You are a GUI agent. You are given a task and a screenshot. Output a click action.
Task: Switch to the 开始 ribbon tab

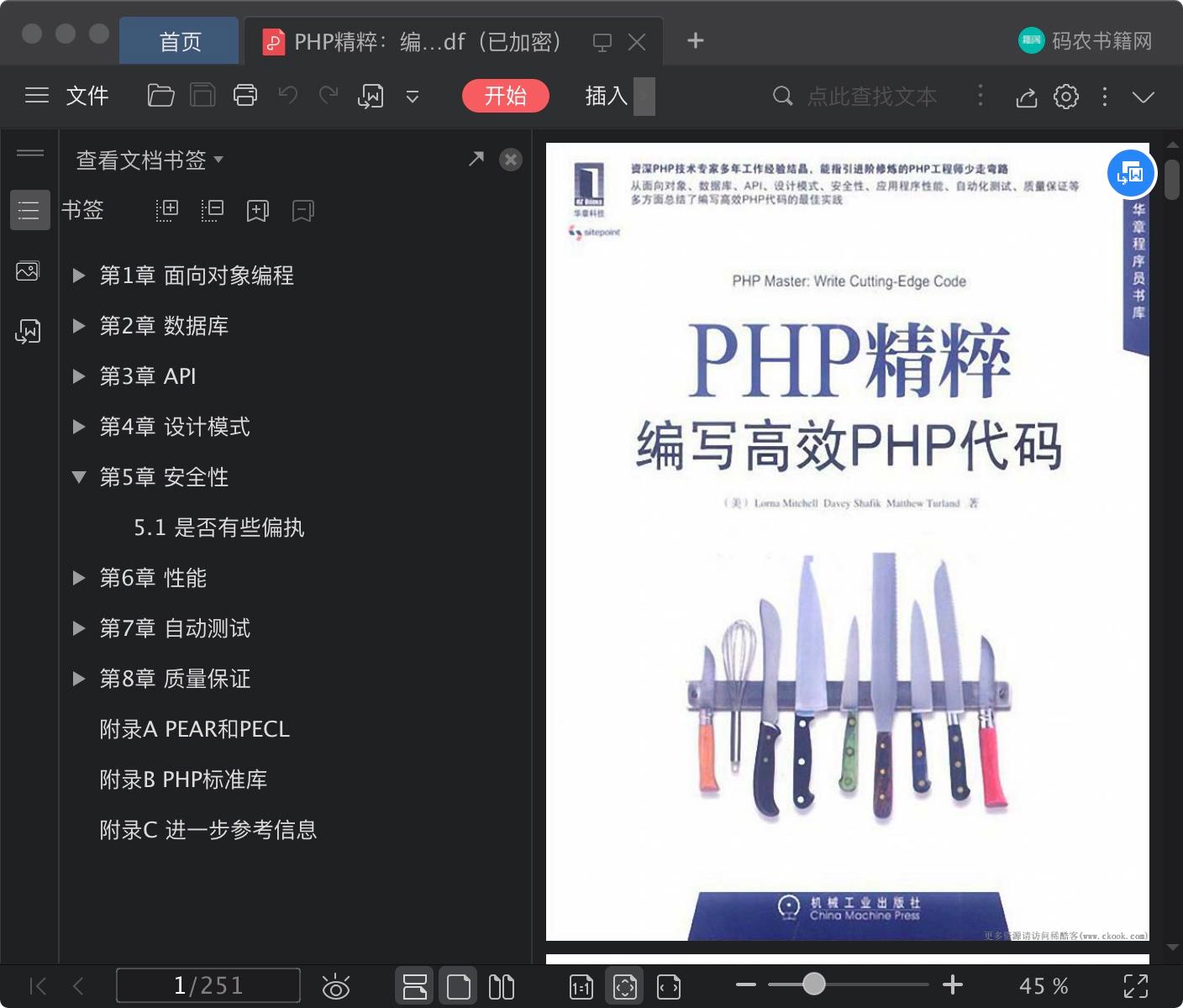click(x=506, y=96)
